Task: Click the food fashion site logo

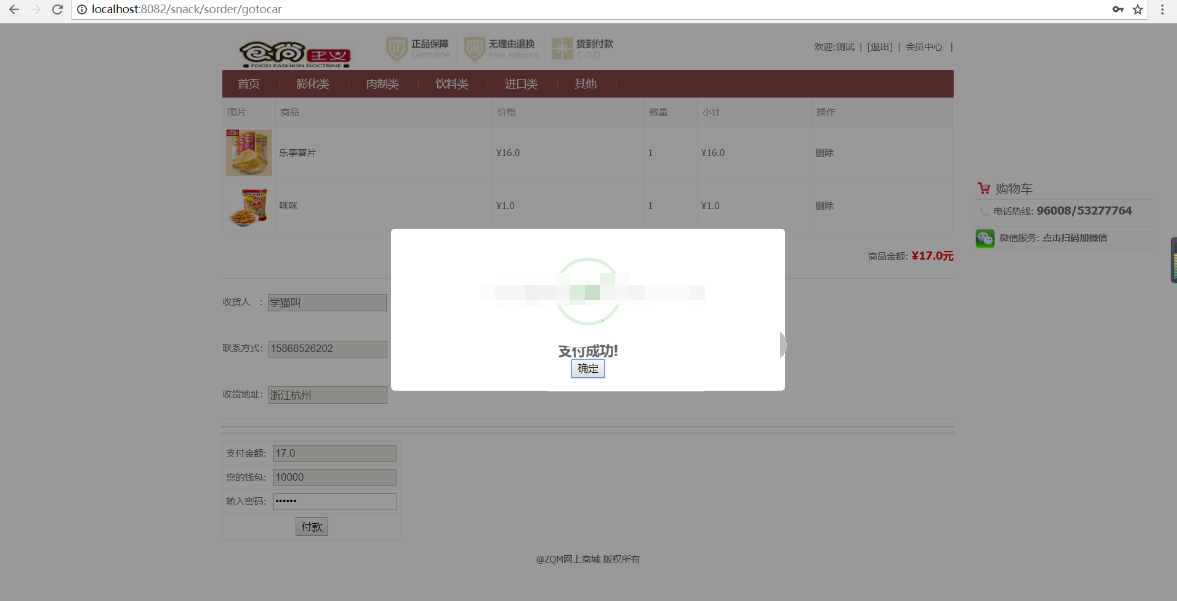Action: (295, 54)
